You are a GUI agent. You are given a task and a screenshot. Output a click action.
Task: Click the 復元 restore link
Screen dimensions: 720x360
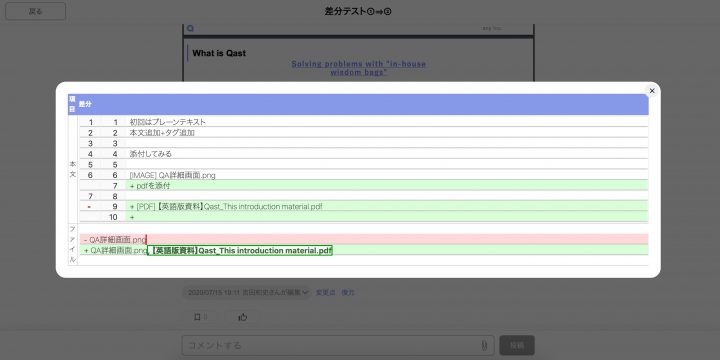tap(348, 292)
